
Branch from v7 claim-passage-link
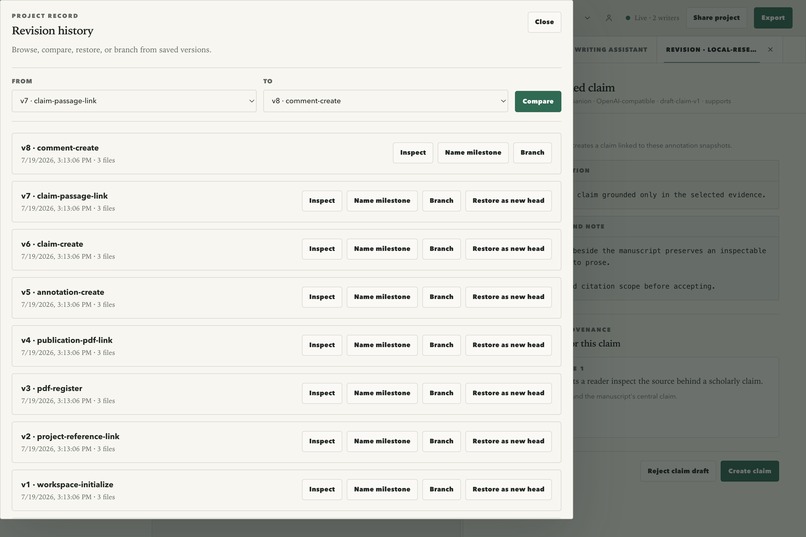point(441,201)
